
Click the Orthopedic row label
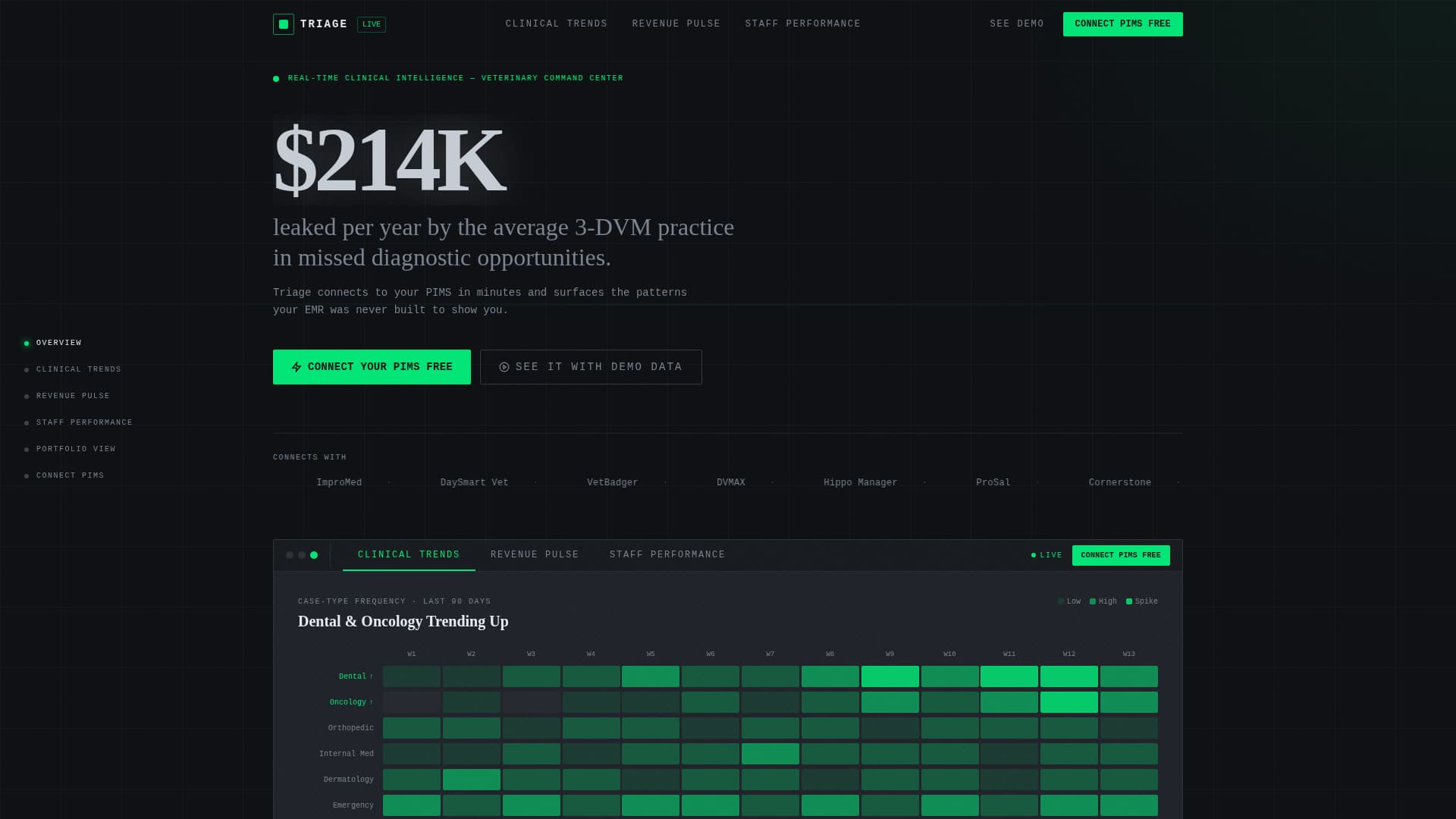[351, 728]
